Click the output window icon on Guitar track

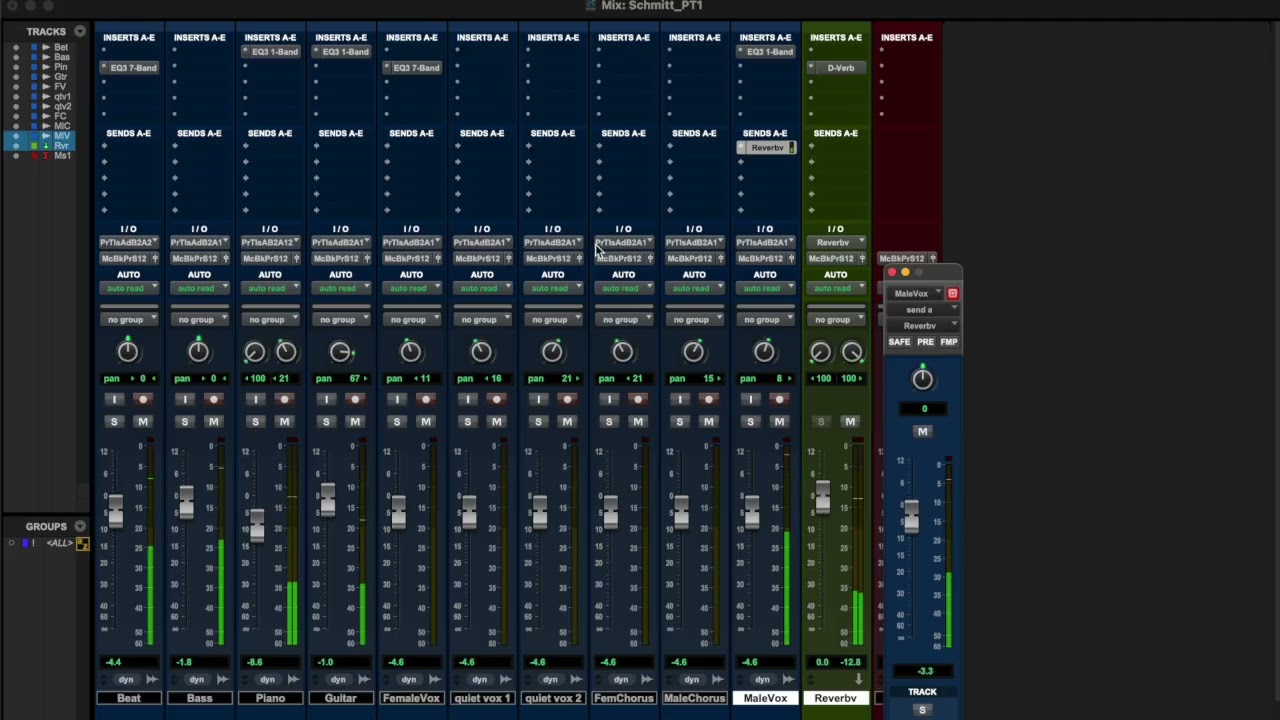point(364,680)
